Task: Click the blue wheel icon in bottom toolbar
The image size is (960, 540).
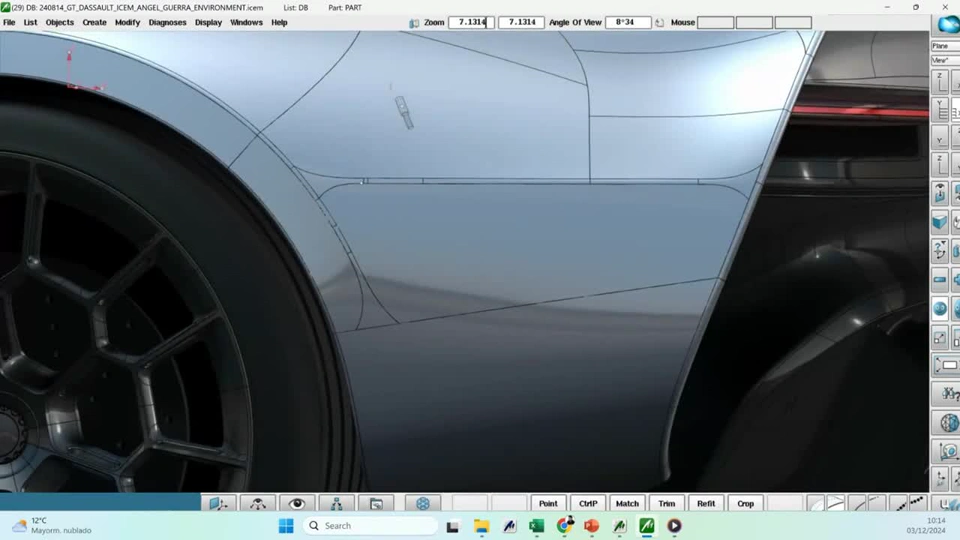Action: coord(422,503)
